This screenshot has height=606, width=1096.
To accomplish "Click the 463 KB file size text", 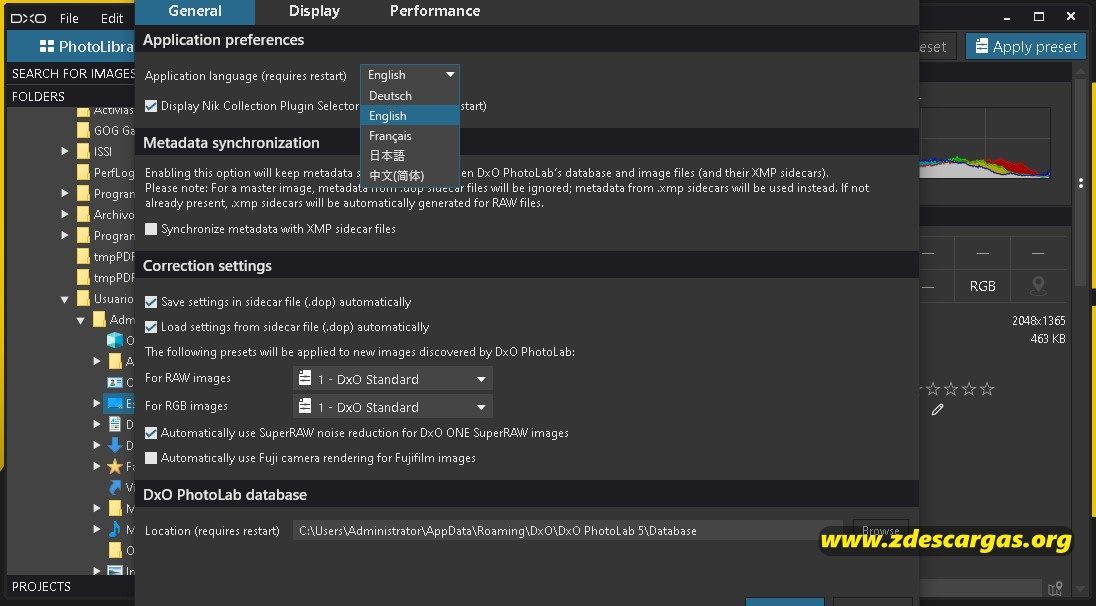I will [x=1048, y=339].
